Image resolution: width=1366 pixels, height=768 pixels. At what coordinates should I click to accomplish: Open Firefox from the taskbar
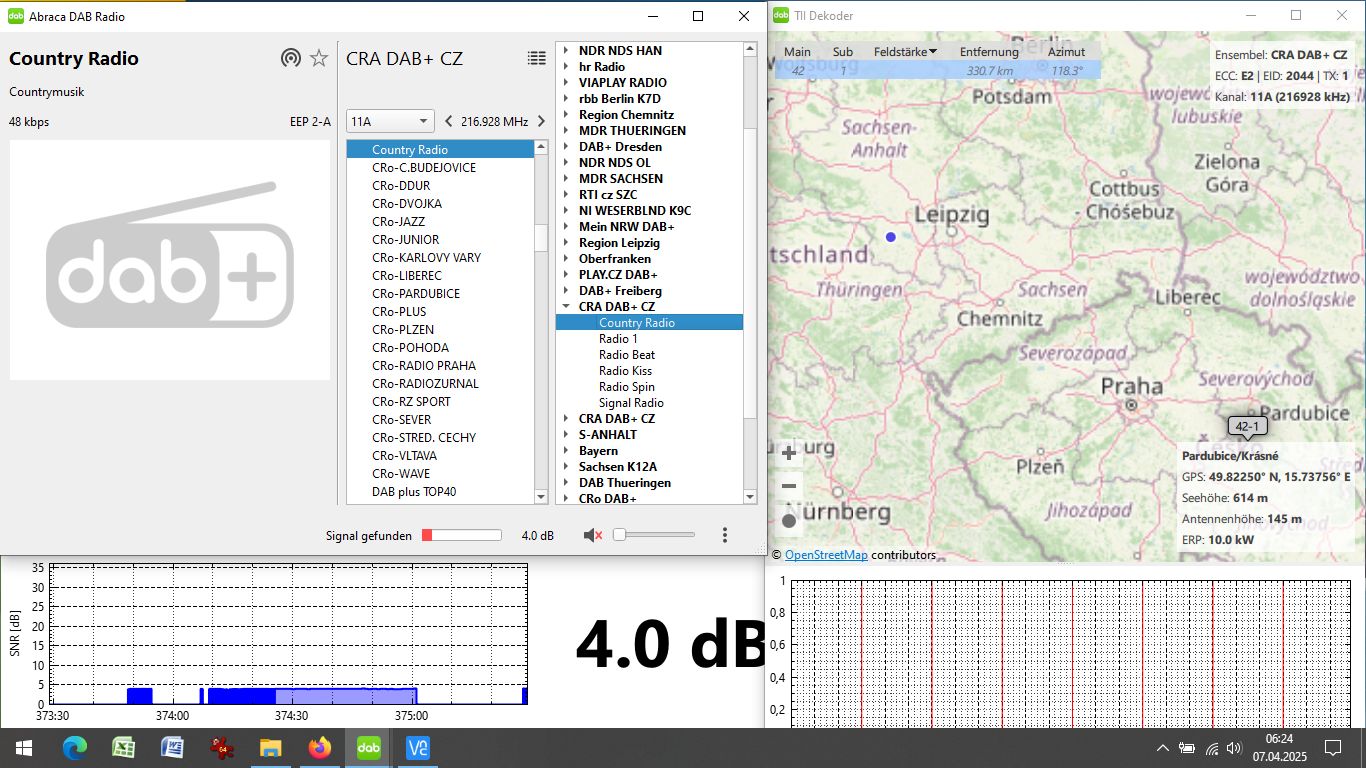tap(319, 748)
